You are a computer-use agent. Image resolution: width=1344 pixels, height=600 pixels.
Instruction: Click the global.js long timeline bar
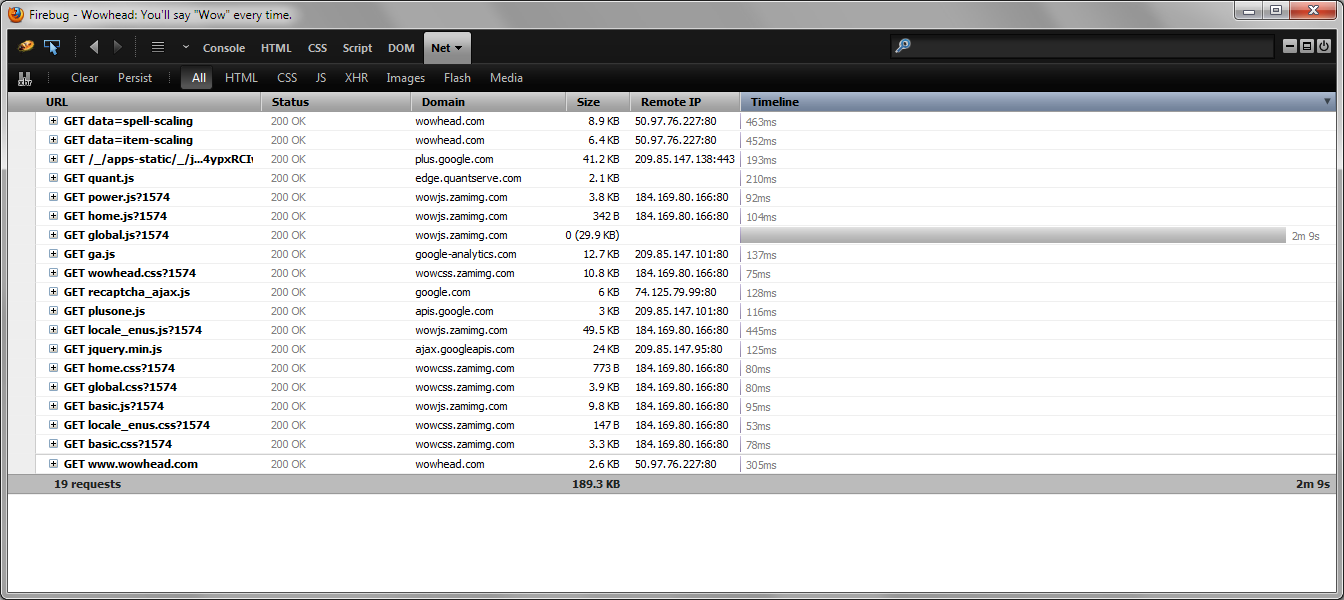(x=1012, y=235)
